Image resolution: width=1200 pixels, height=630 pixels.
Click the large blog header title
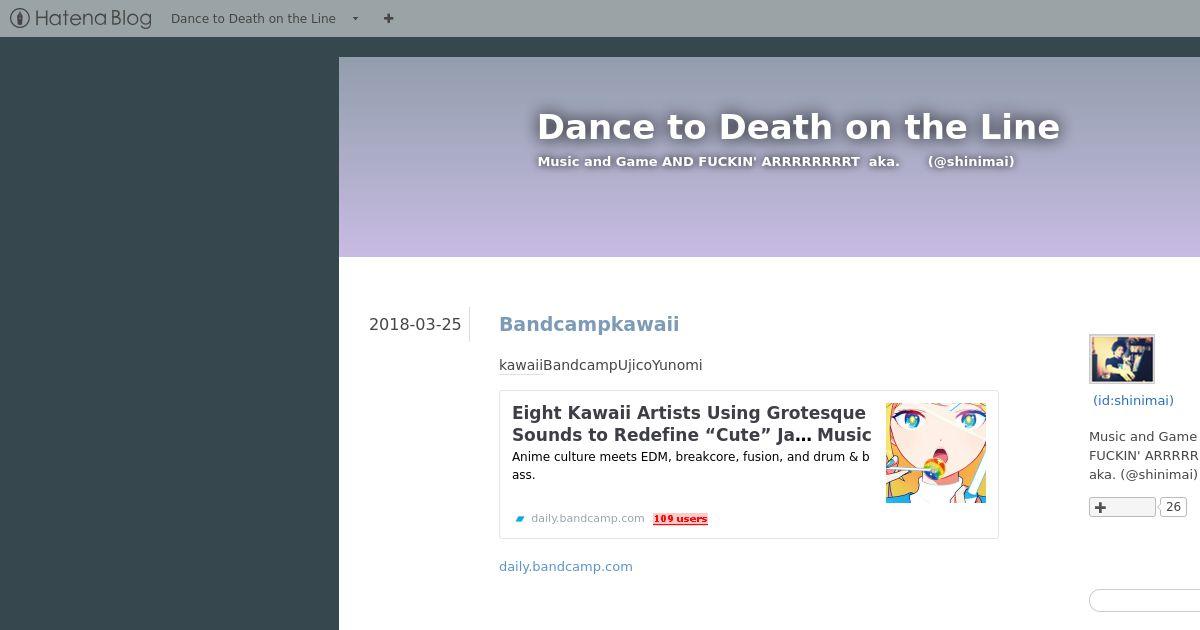tap(798, 127)
